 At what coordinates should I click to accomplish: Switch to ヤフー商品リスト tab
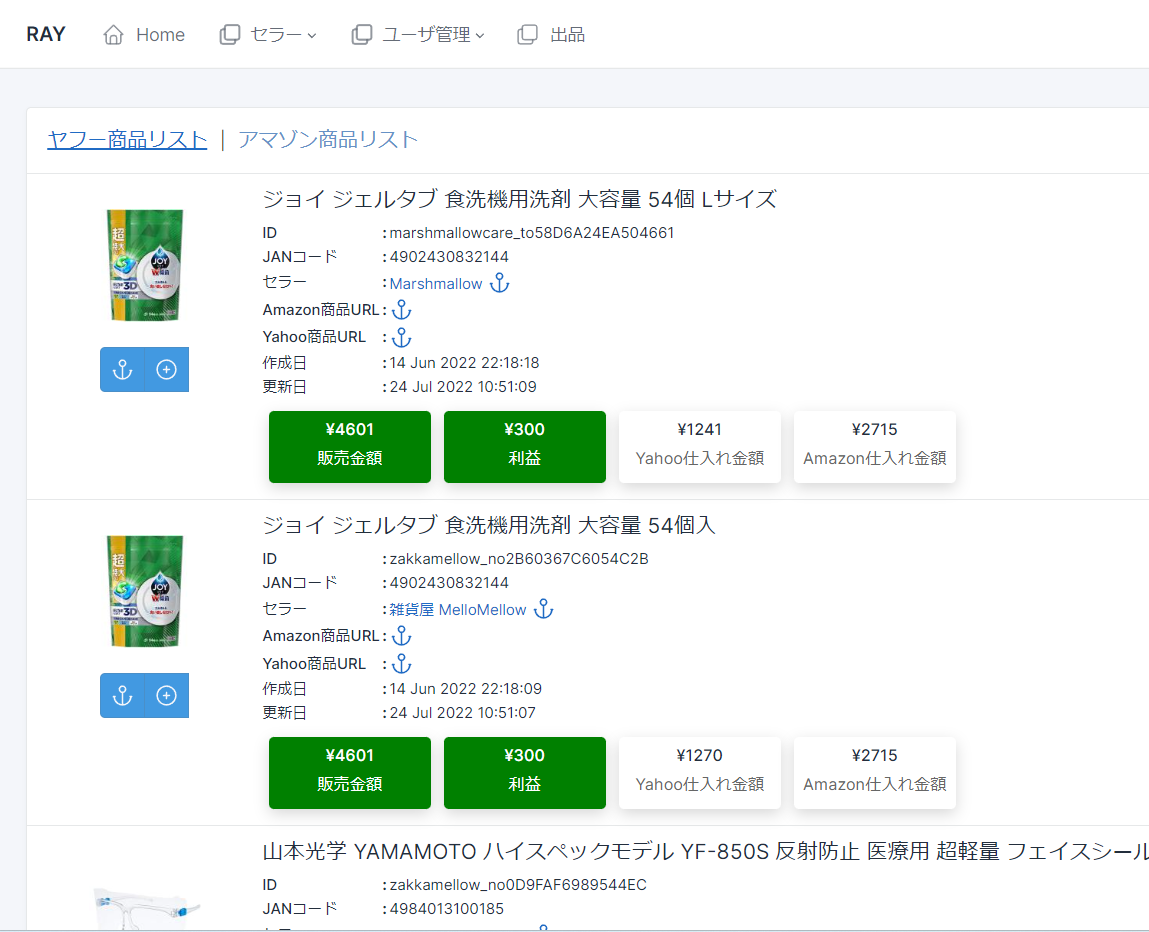click(x=128, y=139)
